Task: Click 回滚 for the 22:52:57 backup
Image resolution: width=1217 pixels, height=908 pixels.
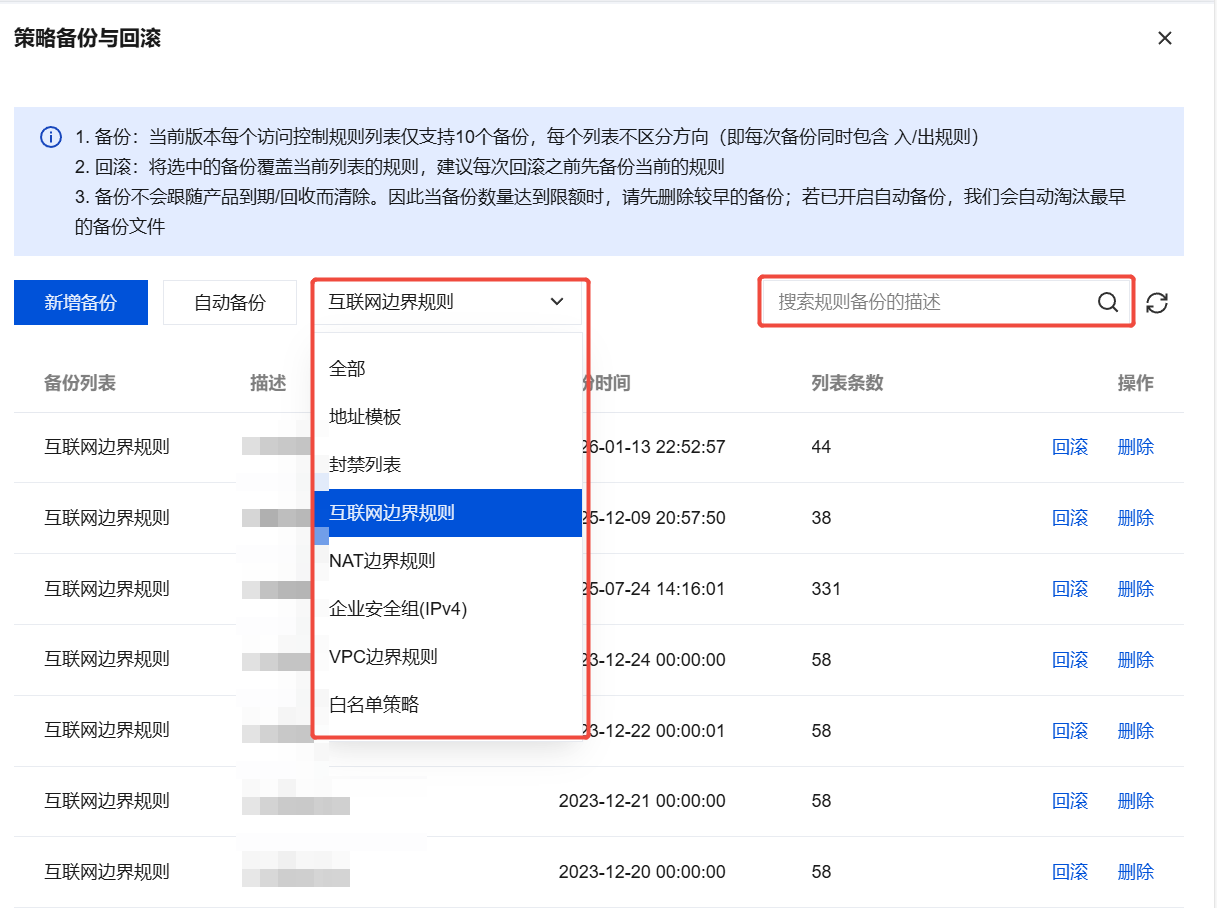Action: point(1070,447)
